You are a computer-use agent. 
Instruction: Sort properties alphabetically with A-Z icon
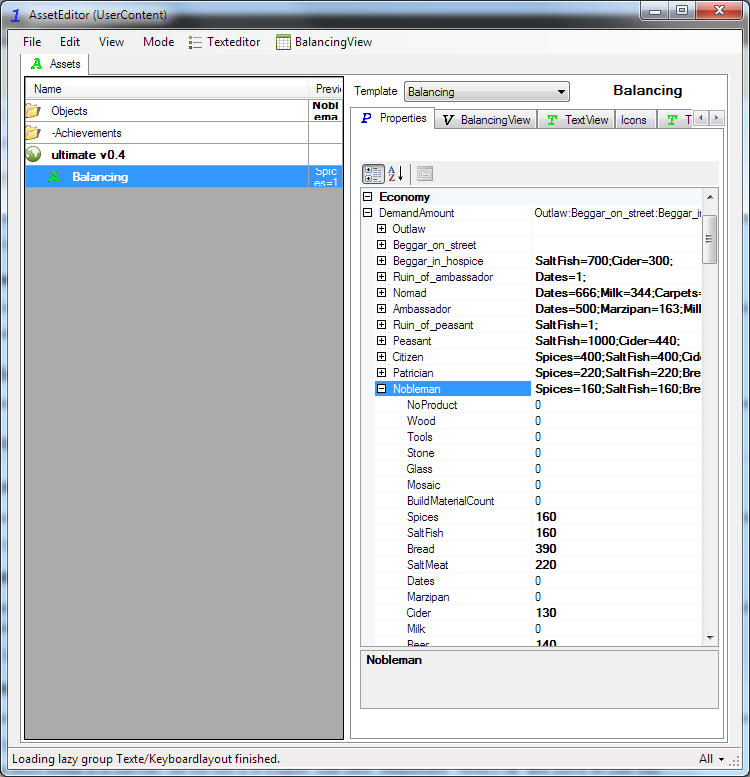[x=395, y=174]
